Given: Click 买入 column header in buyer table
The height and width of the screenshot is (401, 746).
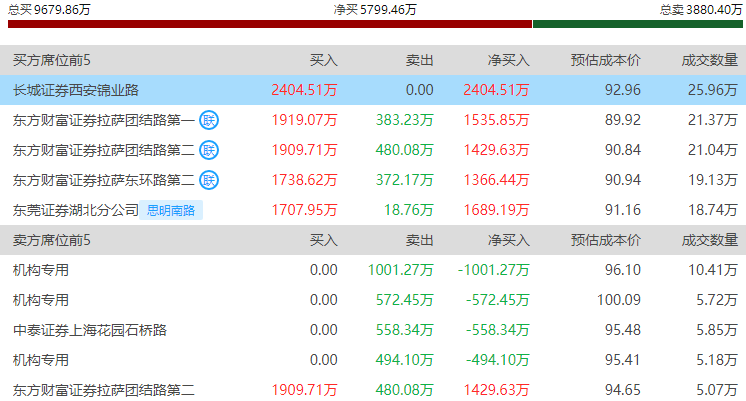Looking at the screenshot, I should (x=324, y=60).
